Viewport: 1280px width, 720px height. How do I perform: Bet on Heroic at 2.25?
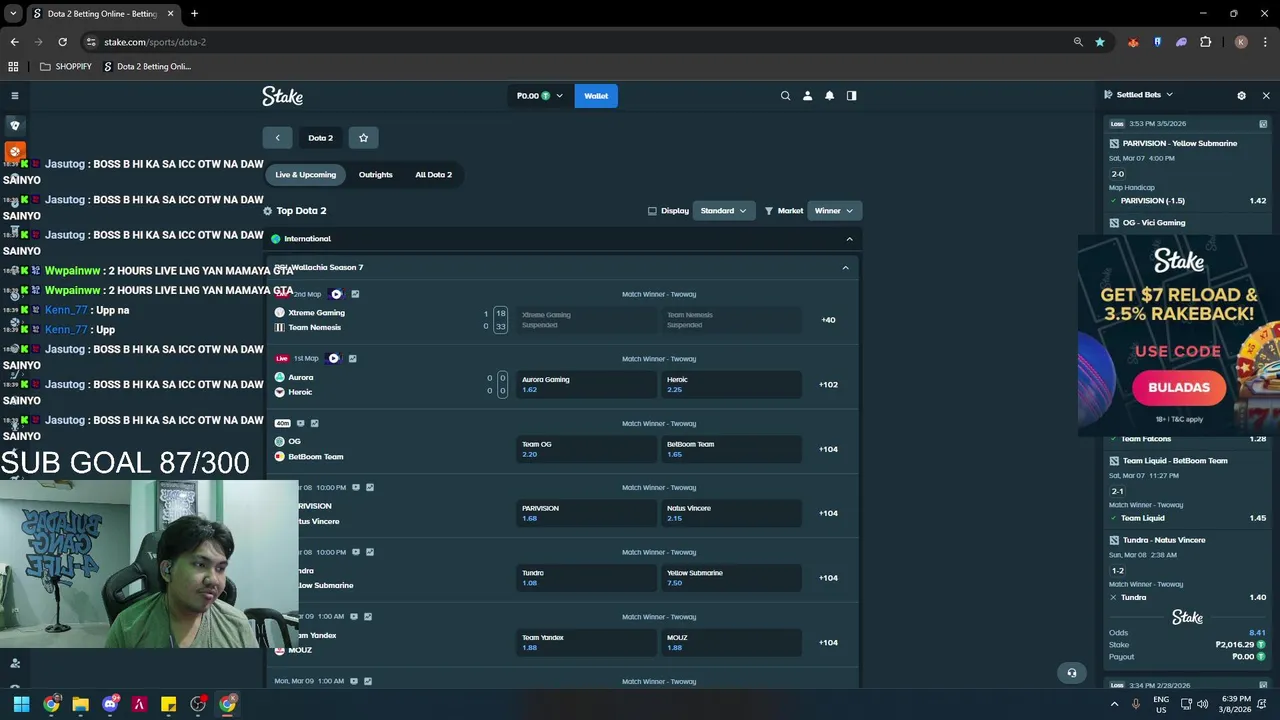click(x=732, y=384)
